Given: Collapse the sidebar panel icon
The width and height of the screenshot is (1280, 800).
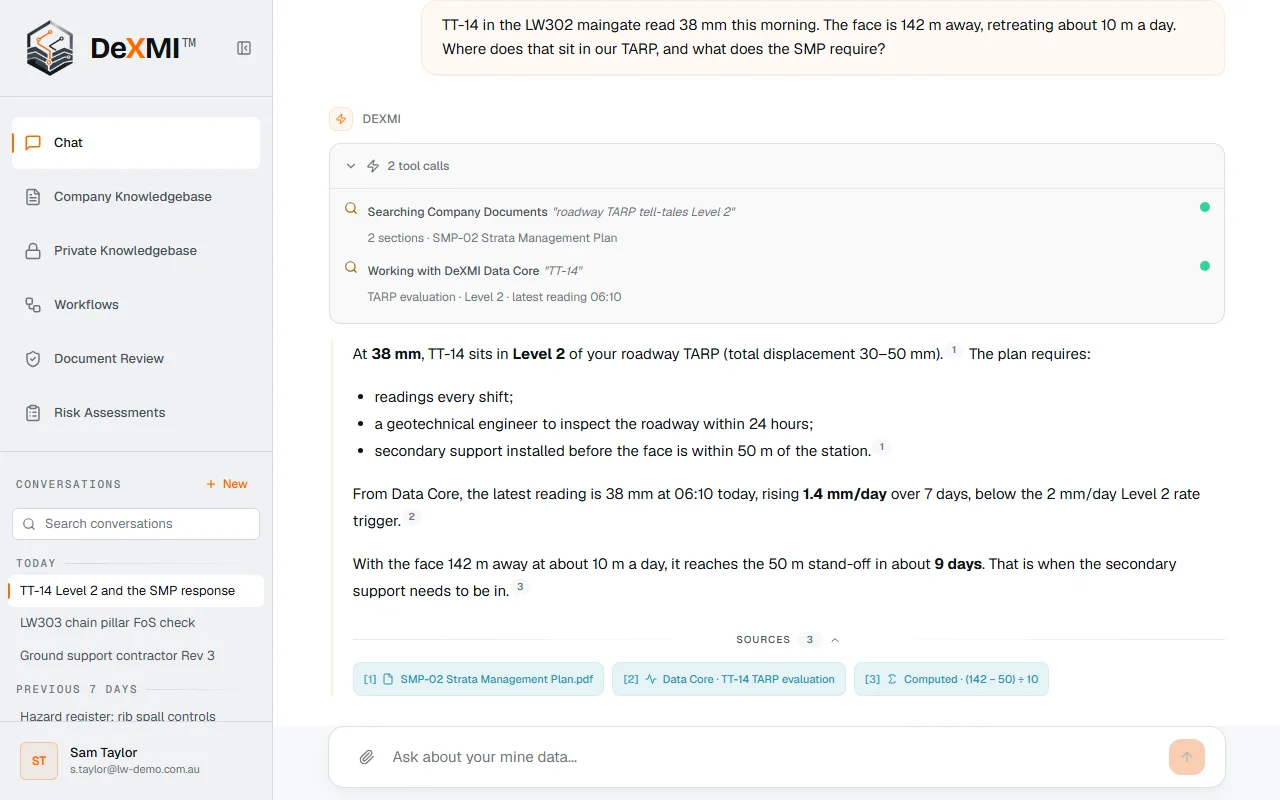Looking at the screenshot, I should [244, 48].
